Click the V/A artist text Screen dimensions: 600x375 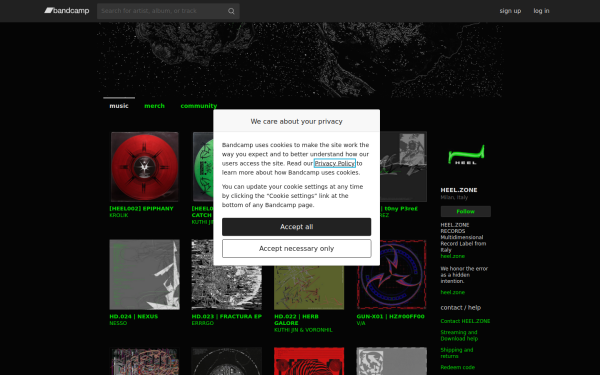[361, 323]
